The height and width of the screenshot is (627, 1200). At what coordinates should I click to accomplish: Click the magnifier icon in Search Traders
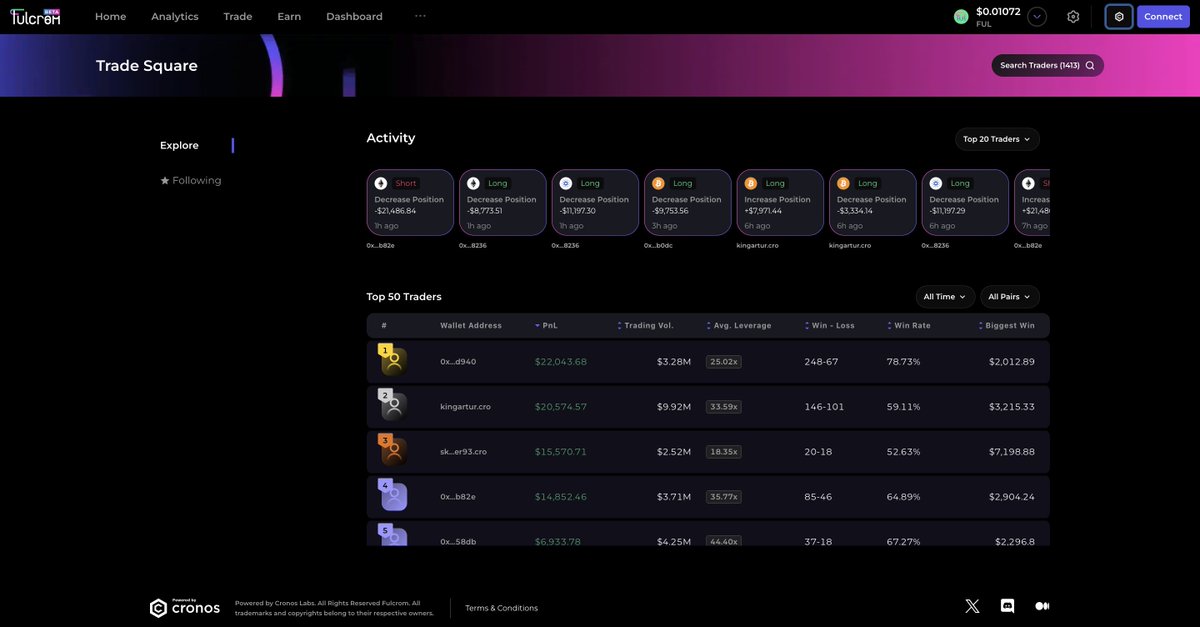click(x=1090, y=65)
